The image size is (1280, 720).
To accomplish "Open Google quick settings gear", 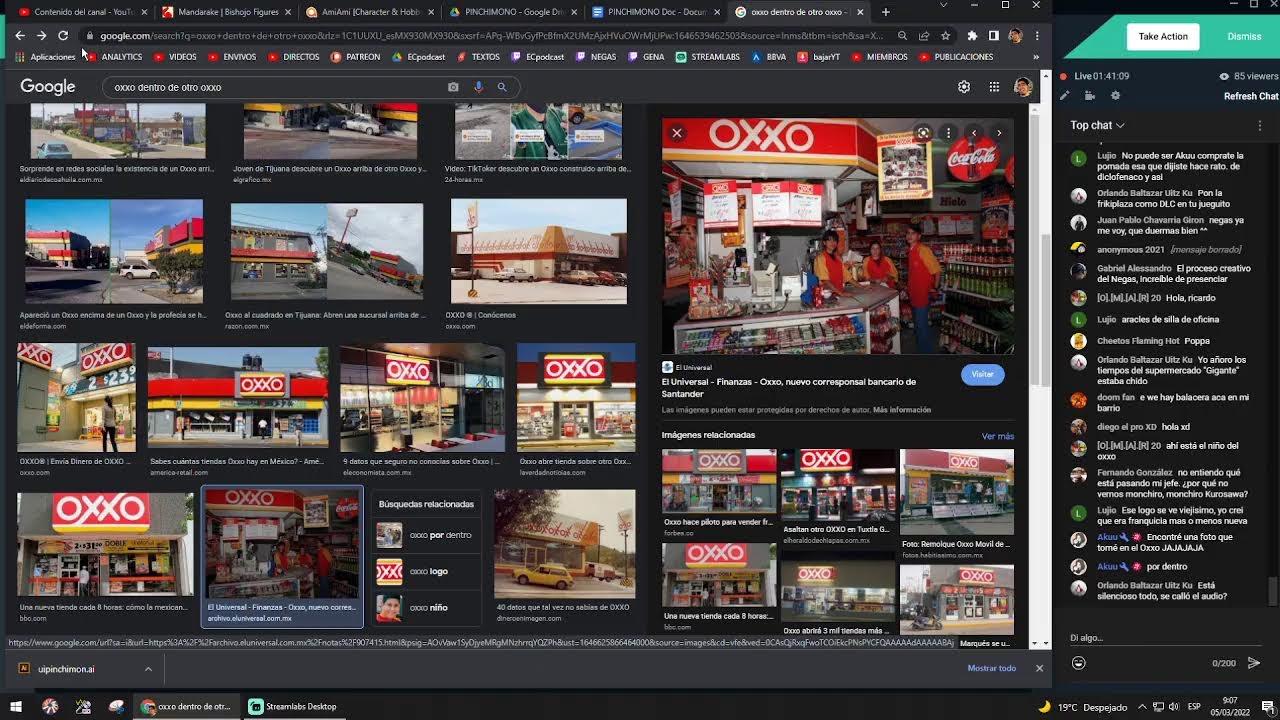I will click(964, 87).
